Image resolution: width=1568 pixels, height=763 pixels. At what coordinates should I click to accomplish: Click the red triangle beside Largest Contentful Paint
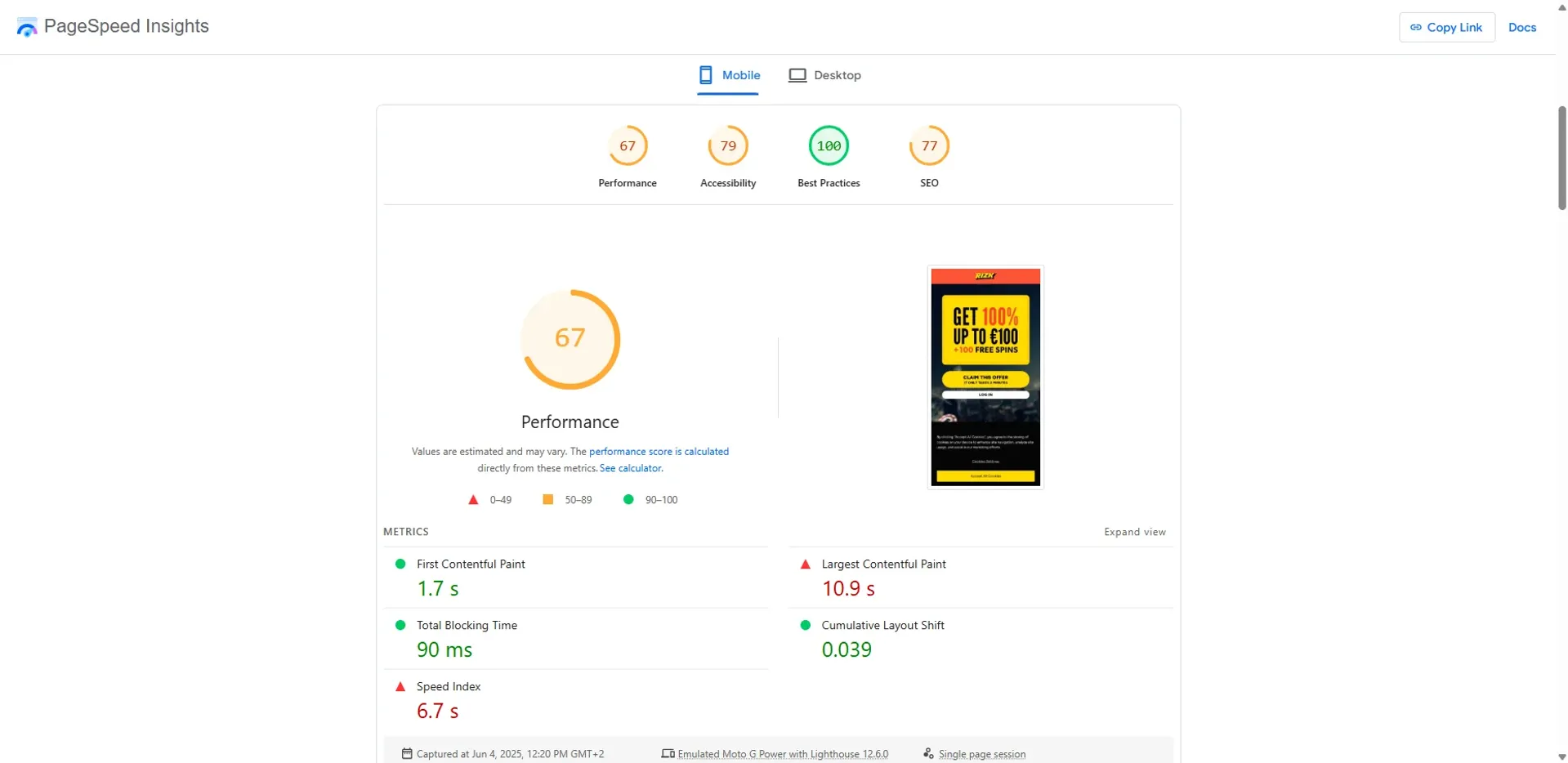coord(805,564)
